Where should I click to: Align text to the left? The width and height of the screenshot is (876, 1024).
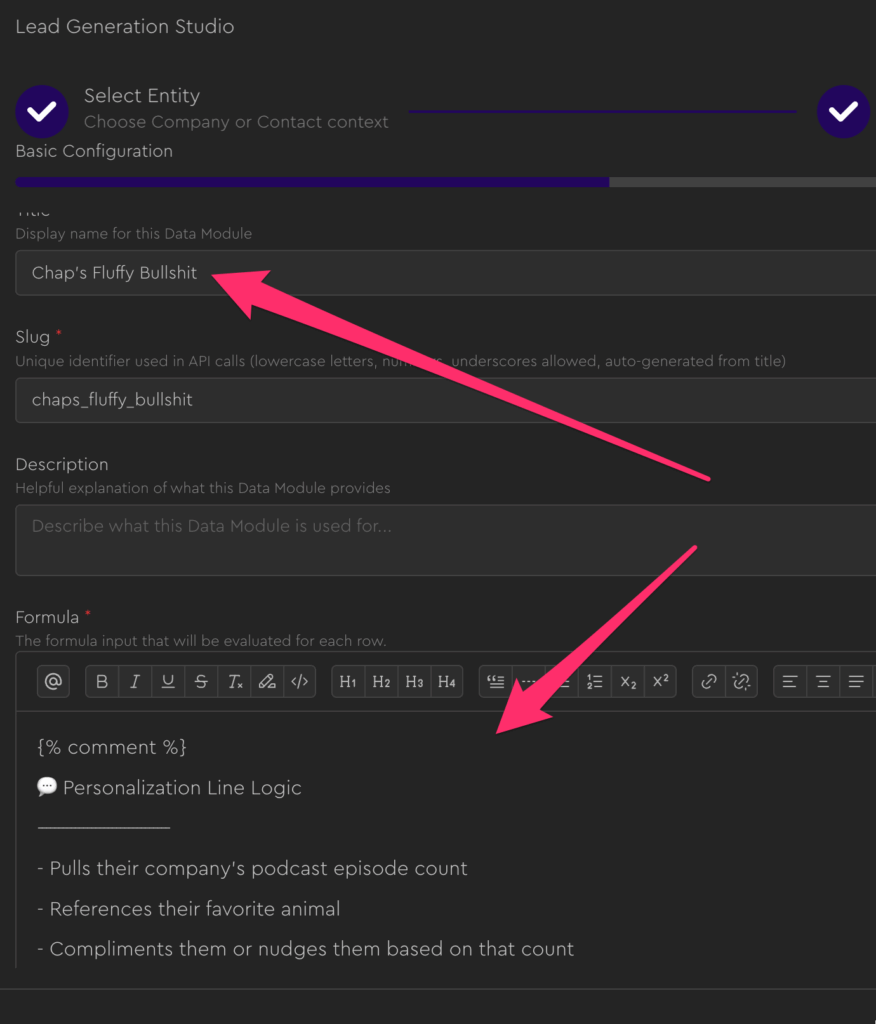790,682
